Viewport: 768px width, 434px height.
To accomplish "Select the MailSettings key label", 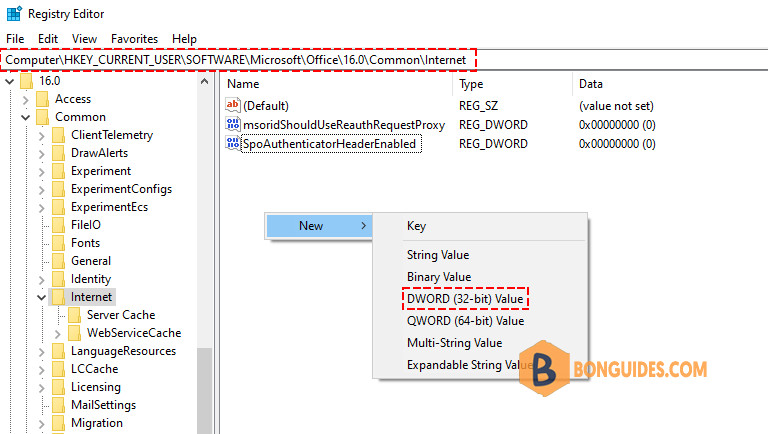I will tap(103, 405).
